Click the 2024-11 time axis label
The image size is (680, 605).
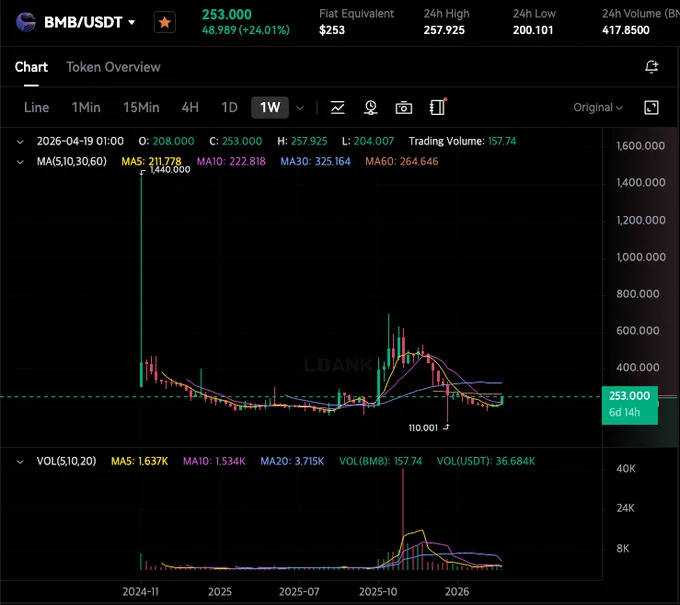point(141,592)
